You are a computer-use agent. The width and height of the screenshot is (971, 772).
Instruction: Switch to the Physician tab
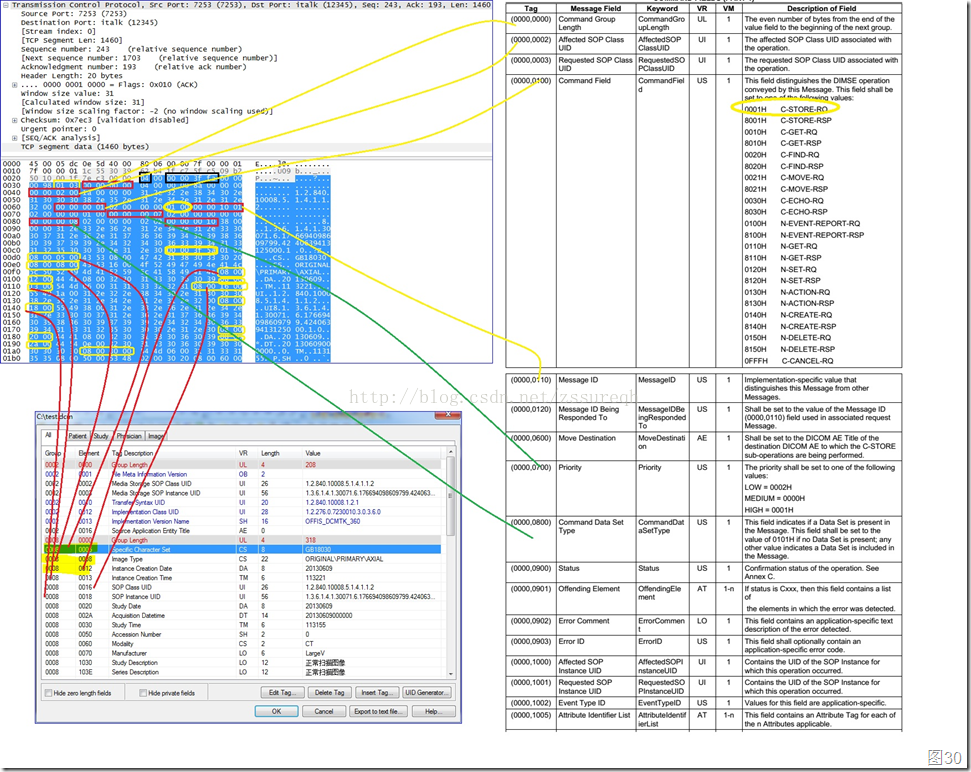pyautogui.click(x=129, y=436)
